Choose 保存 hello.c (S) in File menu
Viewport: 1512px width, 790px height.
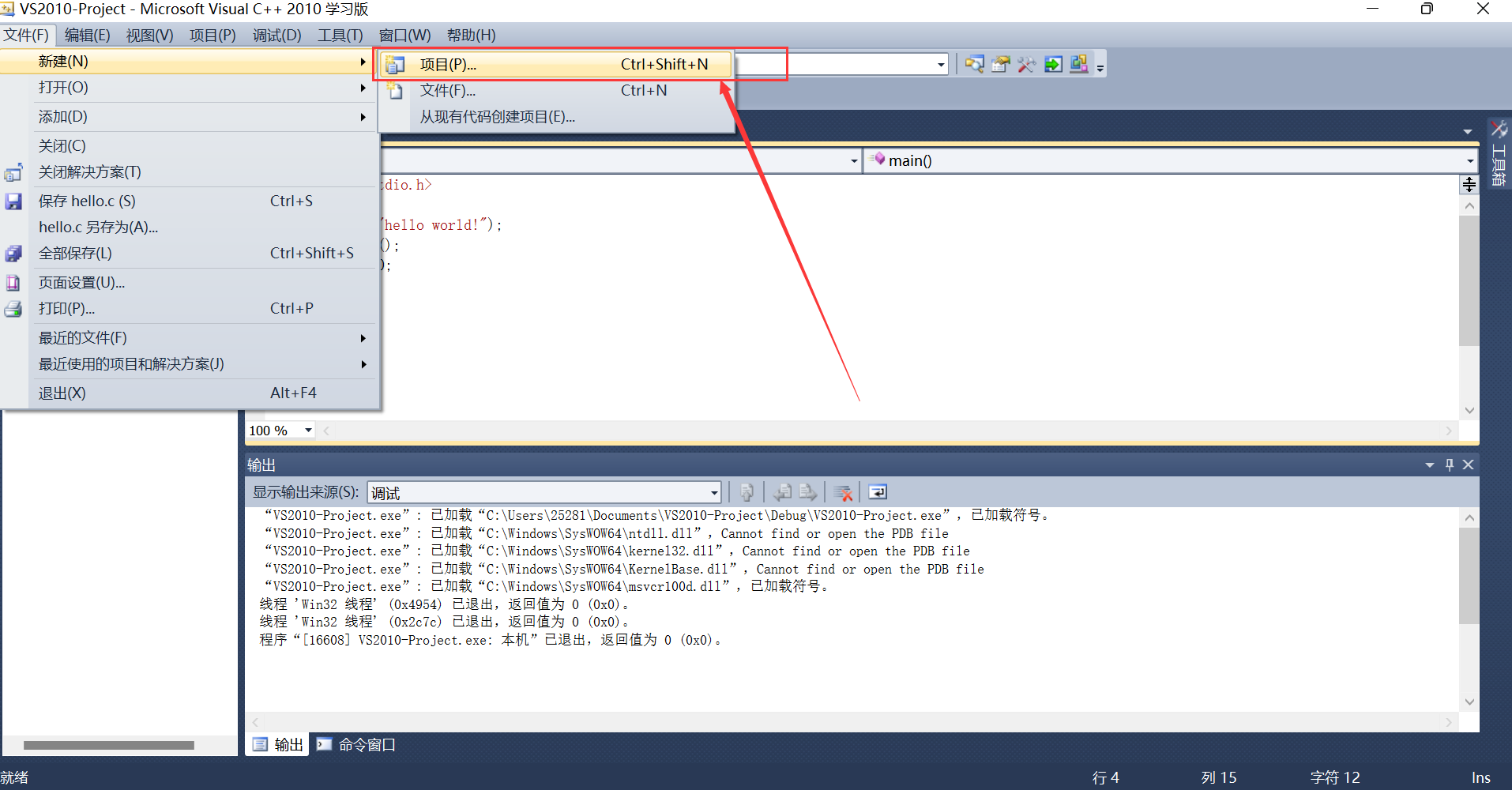[x=188, y=201]
